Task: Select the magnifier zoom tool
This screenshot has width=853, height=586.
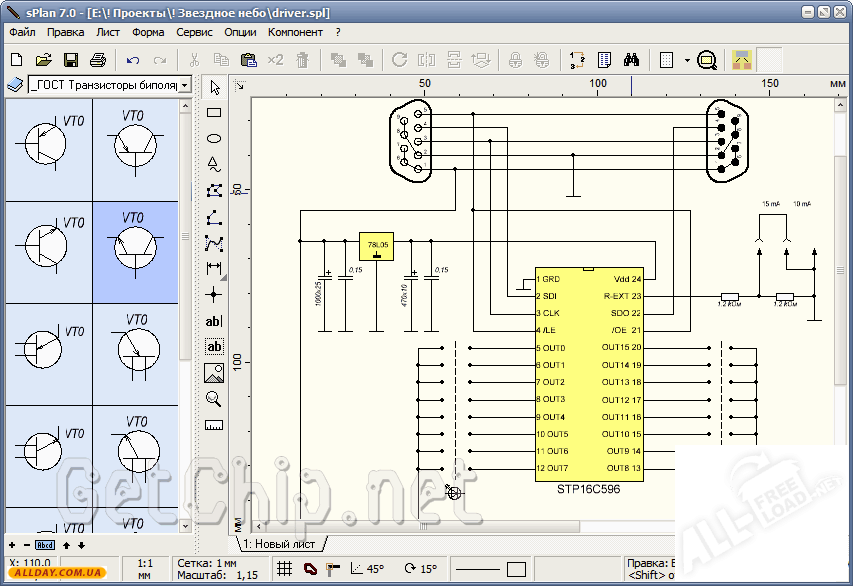Action: (214, 399)
